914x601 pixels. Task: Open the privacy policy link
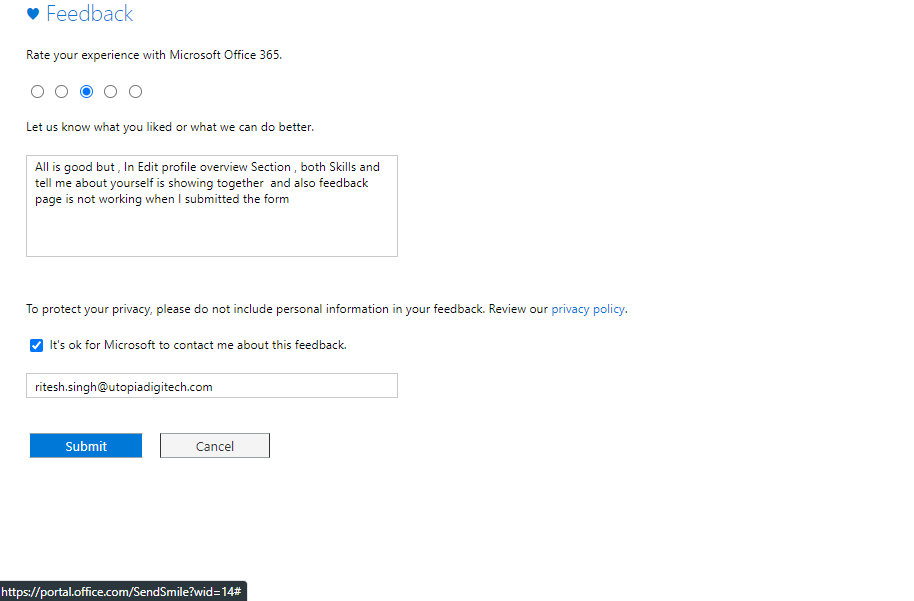588,309
